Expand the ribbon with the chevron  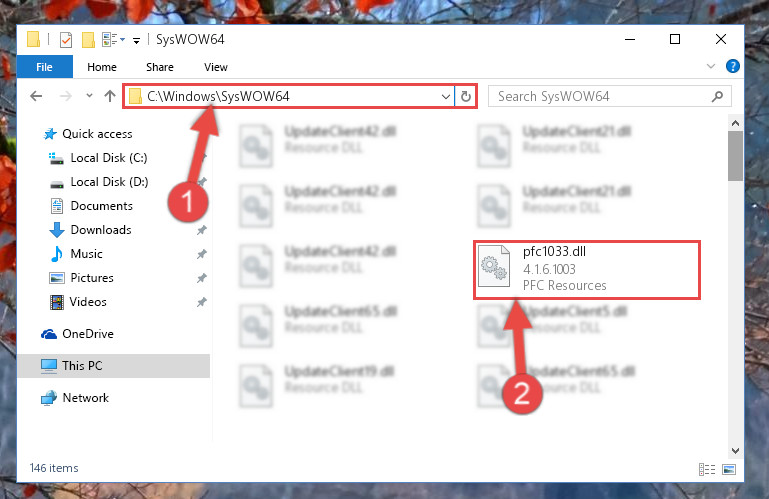(711, 66)
